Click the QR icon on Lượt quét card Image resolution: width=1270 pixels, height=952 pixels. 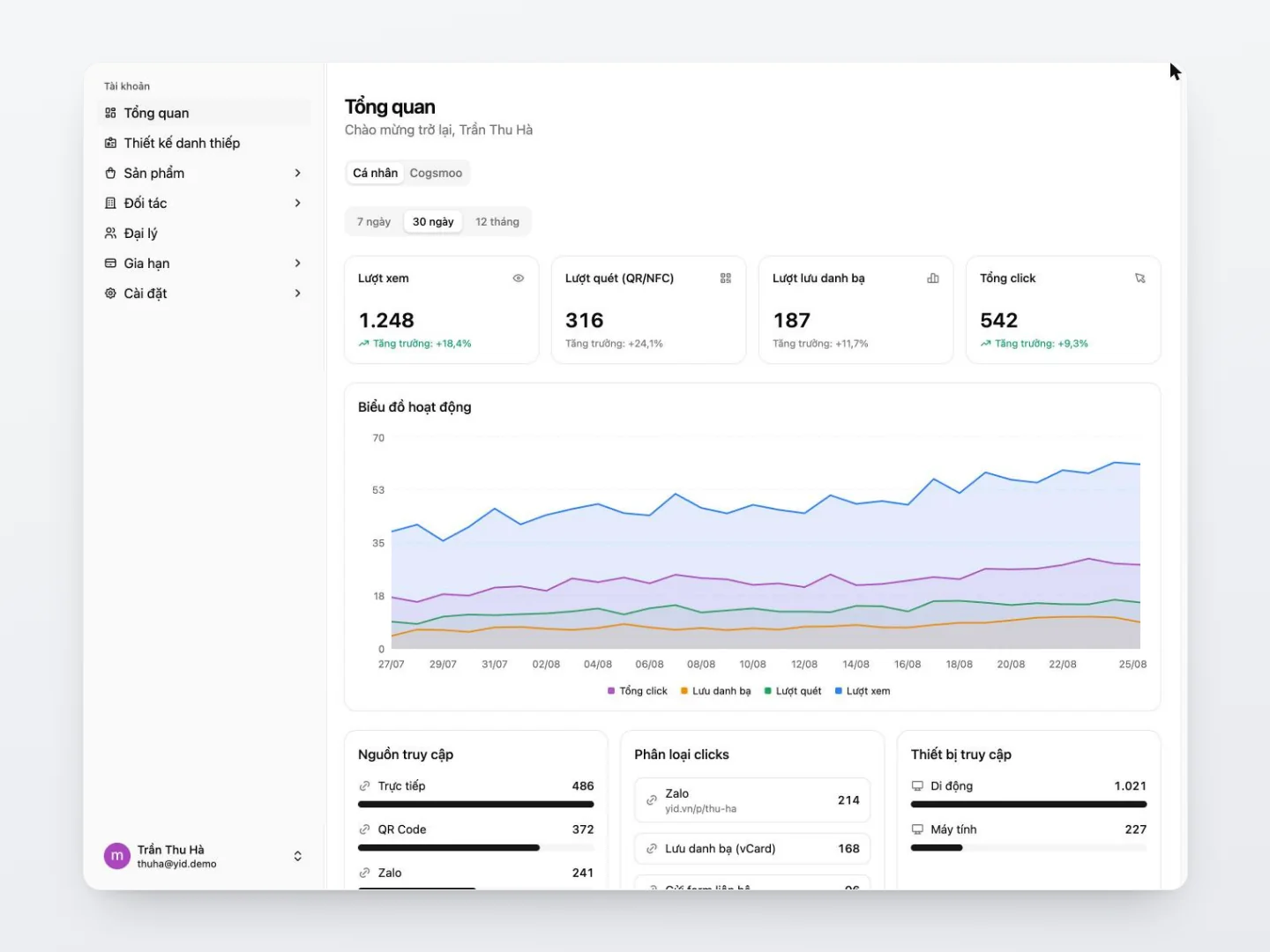click(726, 278)
